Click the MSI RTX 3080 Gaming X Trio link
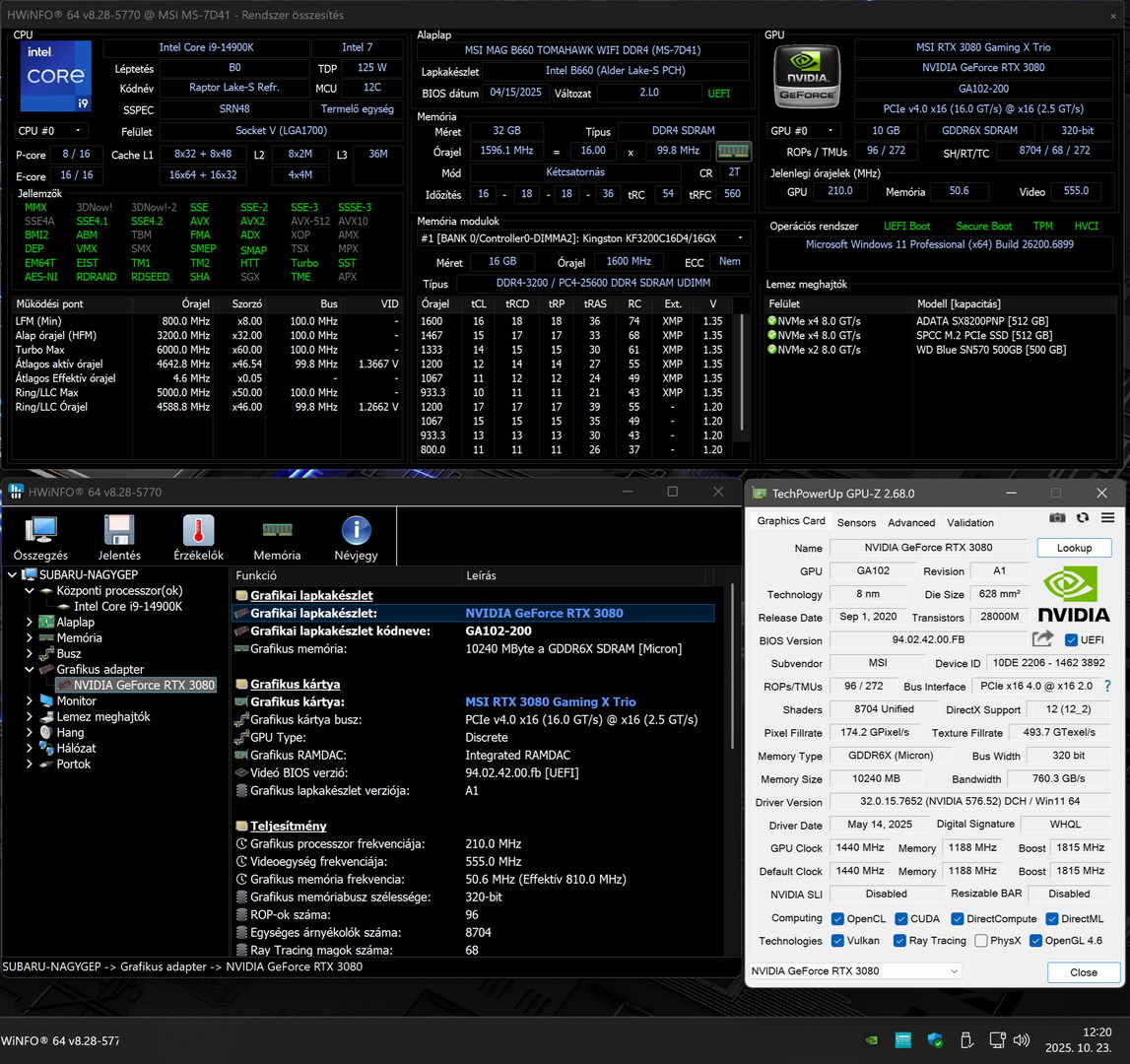This screenshot has height=1064, width=1130. 551,701
